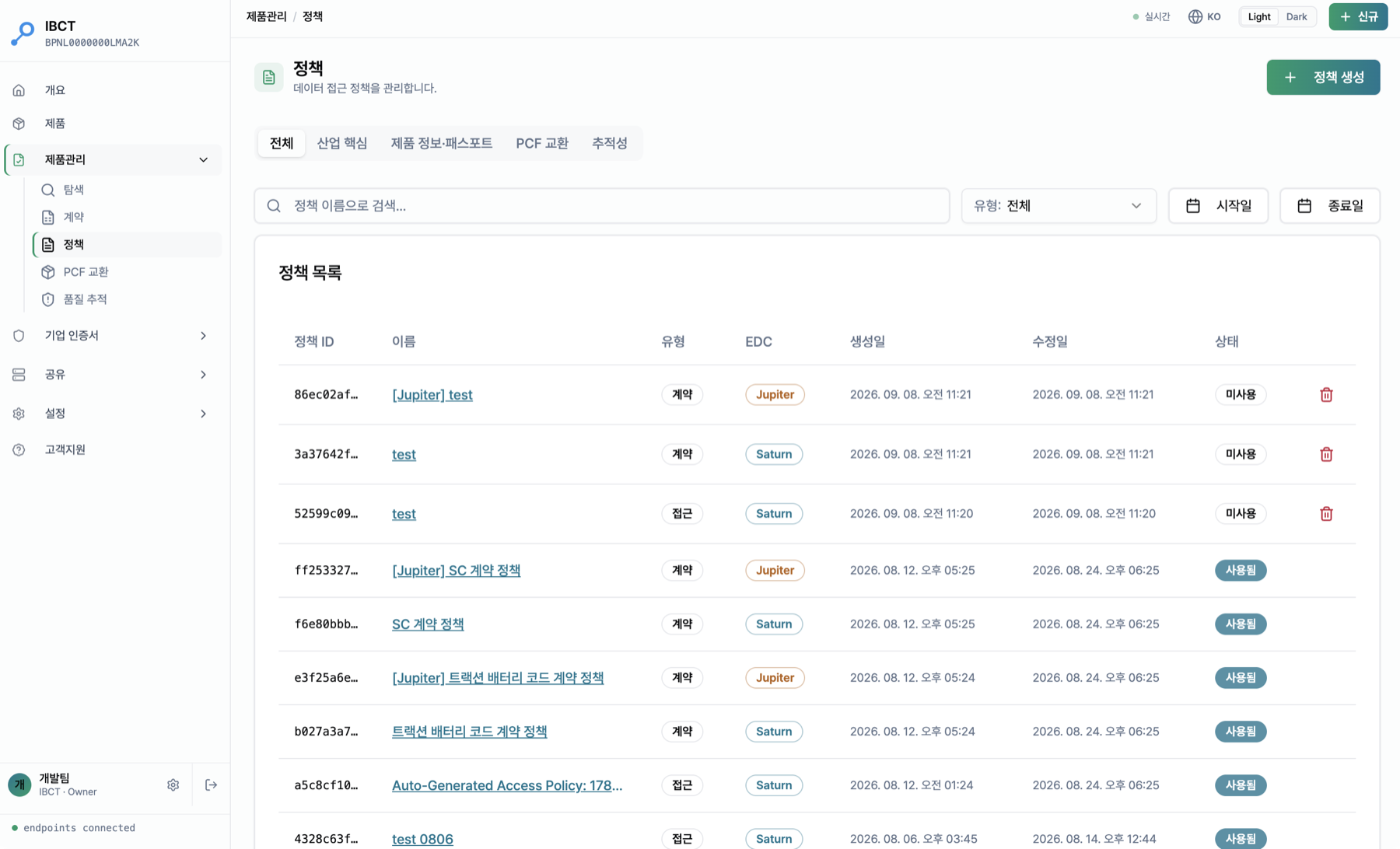Click the file icon beside 계약
1400x849 pixels.
coord(48,217)
